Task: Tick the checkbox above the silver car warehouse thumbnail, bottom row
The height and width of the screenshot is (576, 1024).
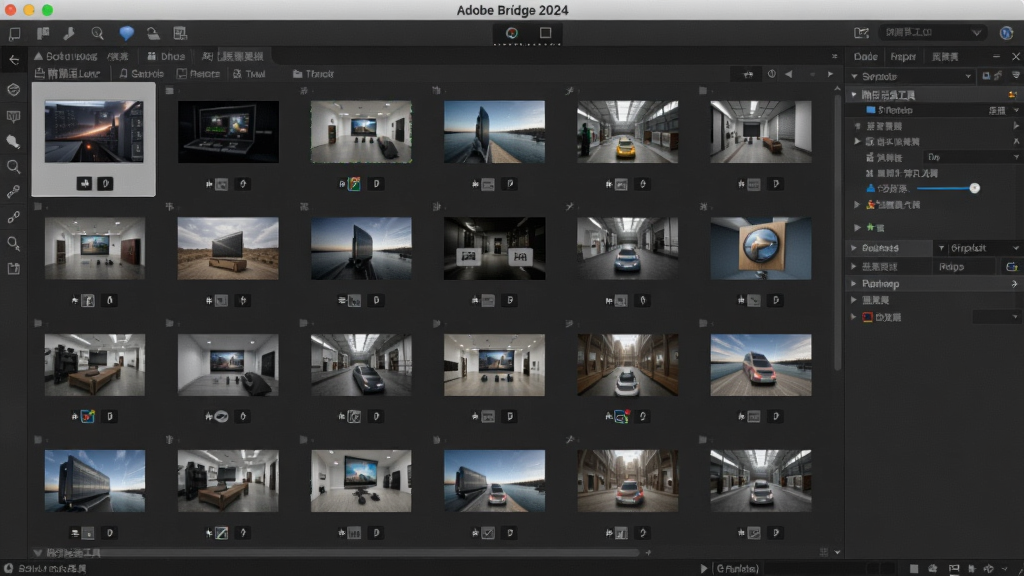Action: [x=703, y=440]
